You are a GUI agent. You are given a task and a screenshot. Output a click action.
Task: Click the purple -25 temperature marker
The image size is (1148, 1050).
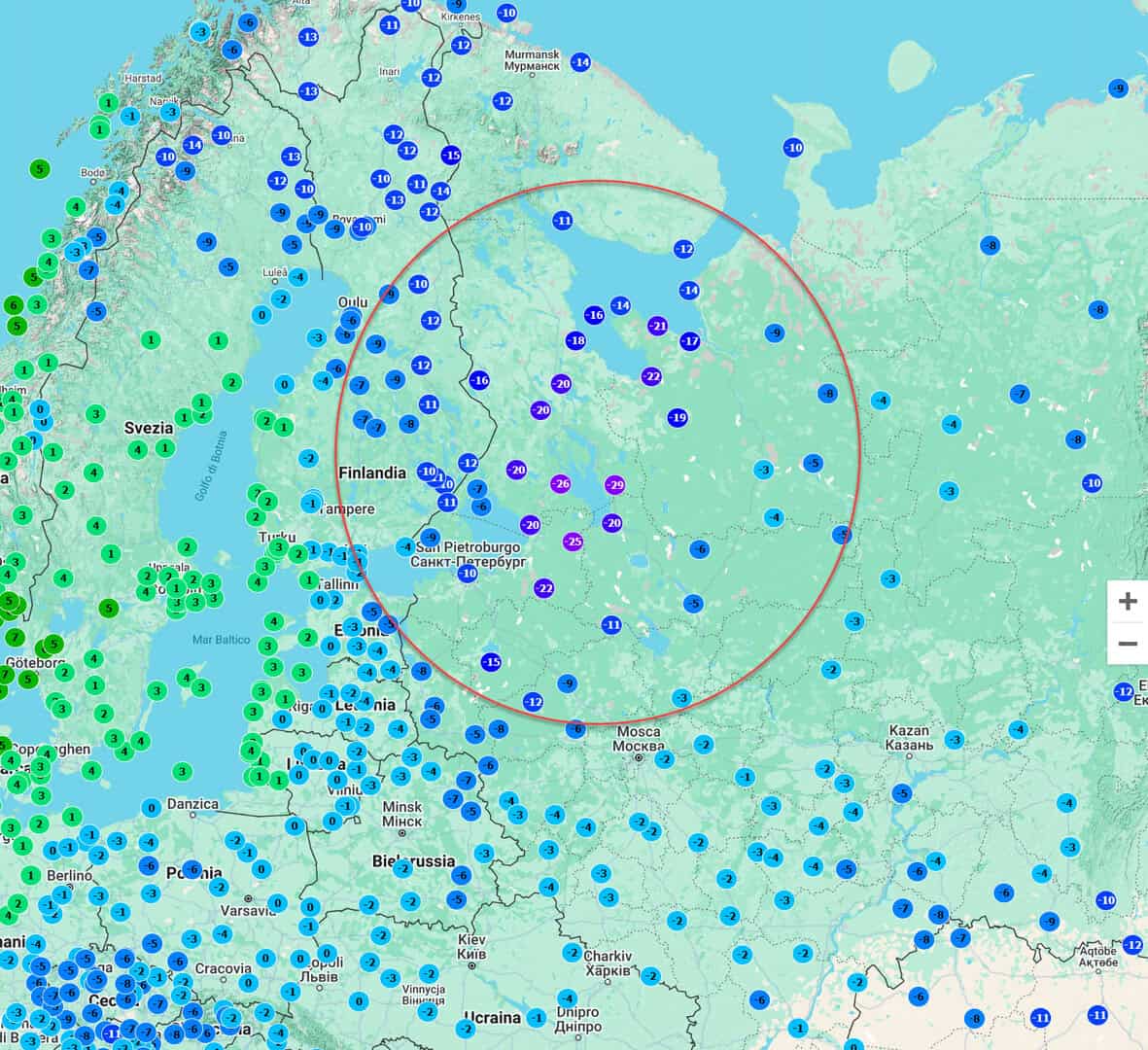[x=574, y=542]
